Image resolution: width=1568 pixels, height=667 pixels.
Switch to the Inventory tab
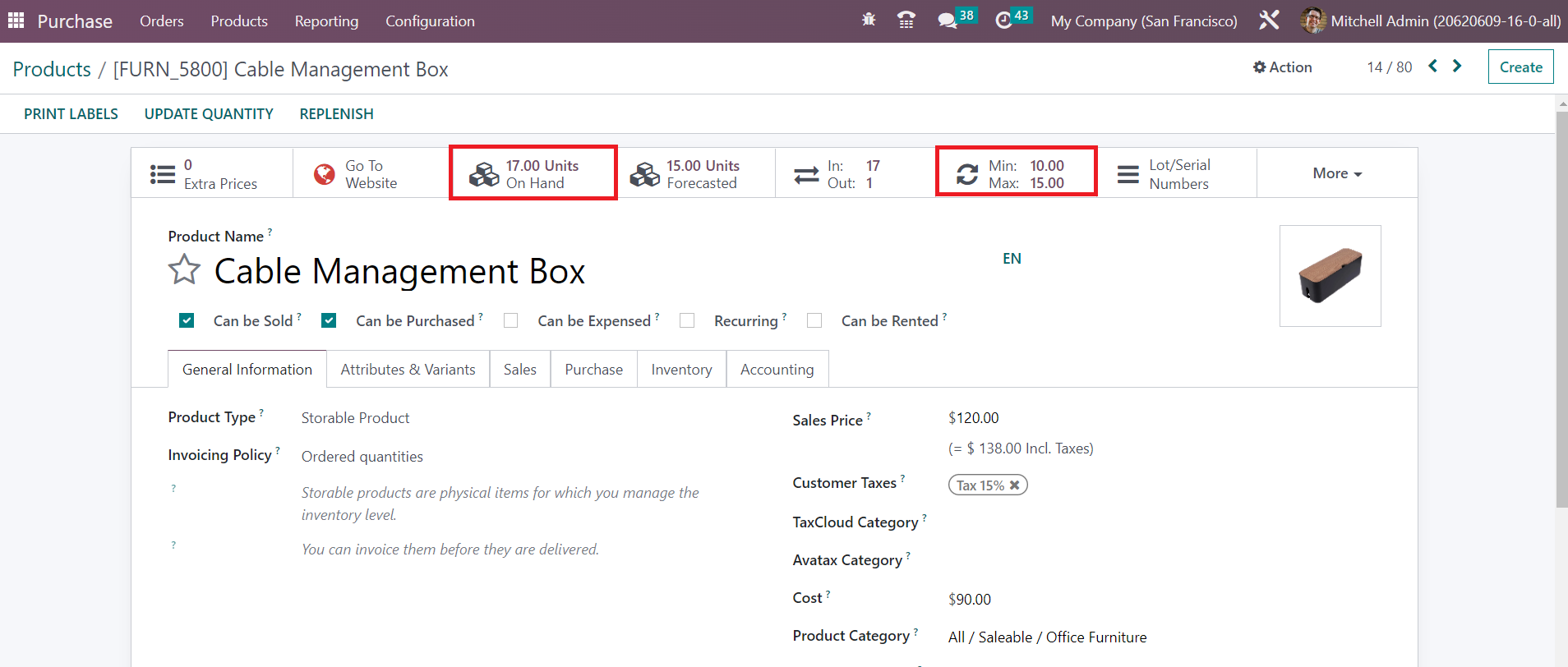pos(681,370)
